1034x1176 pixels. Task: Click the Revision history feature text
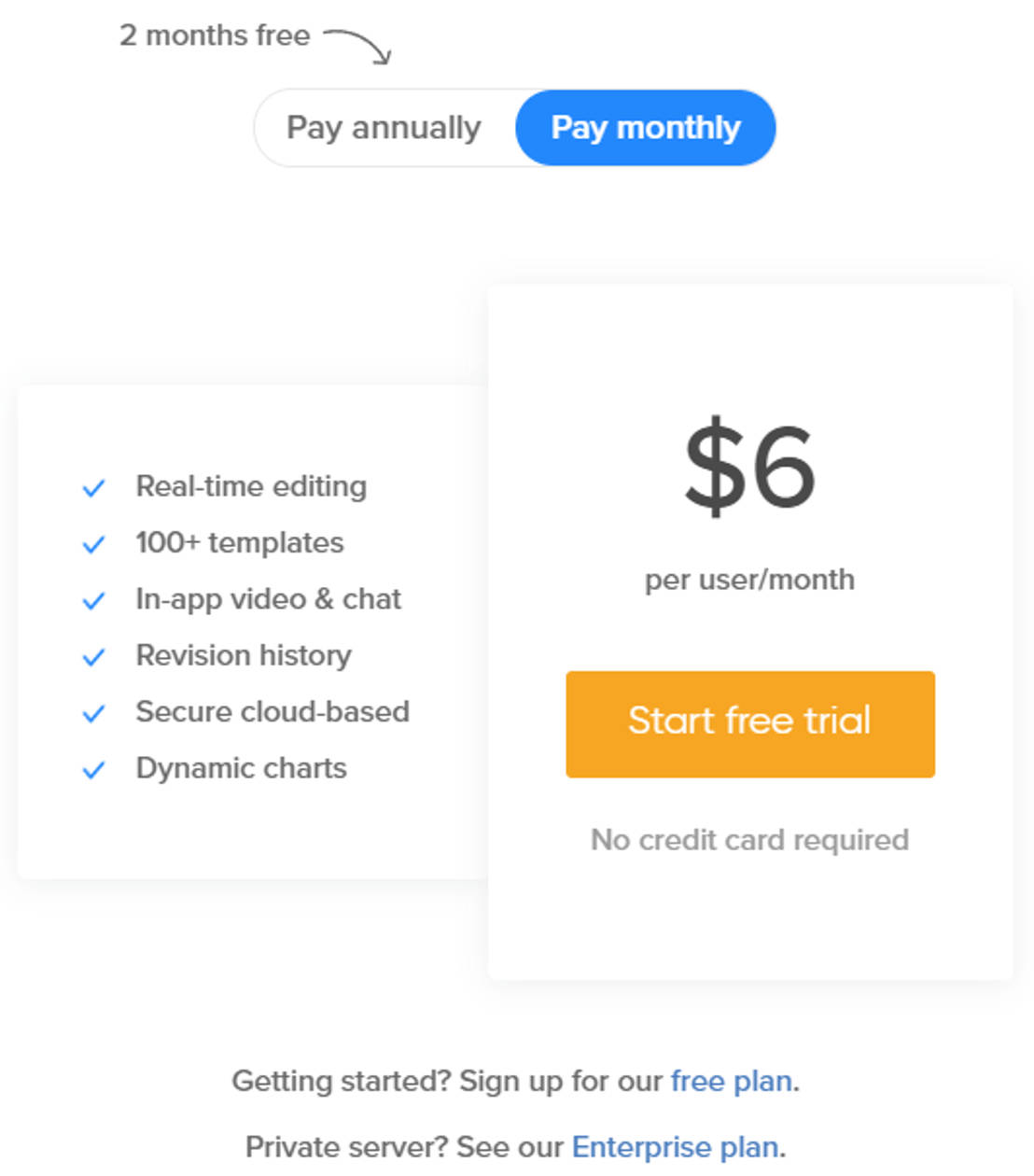coord(244,655)
